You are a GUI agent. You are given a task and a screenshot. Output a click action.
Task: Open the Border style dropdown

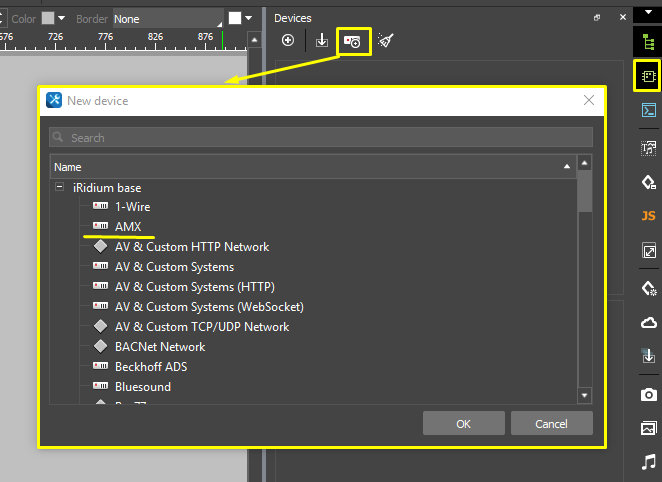[167, 19]
